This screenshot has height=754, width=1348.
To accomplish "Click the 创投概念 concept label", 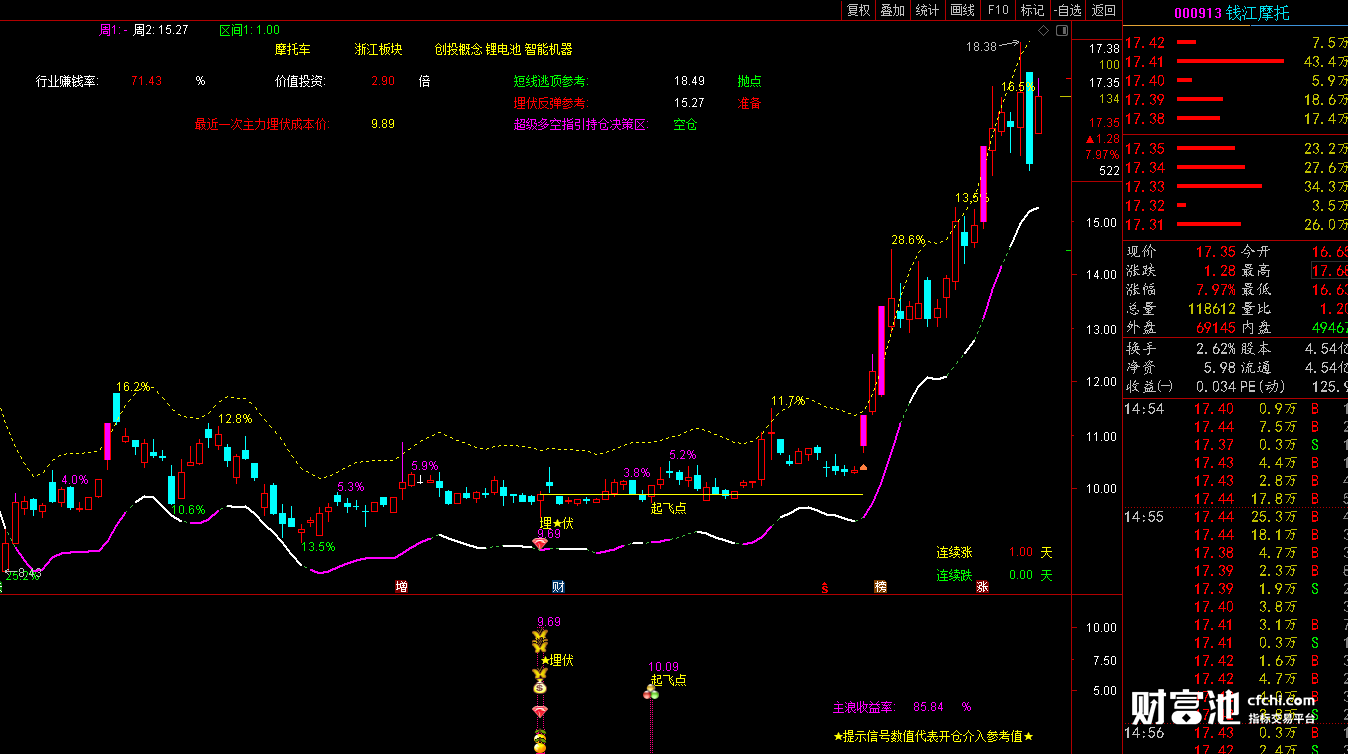I will (x=458, y=49).
